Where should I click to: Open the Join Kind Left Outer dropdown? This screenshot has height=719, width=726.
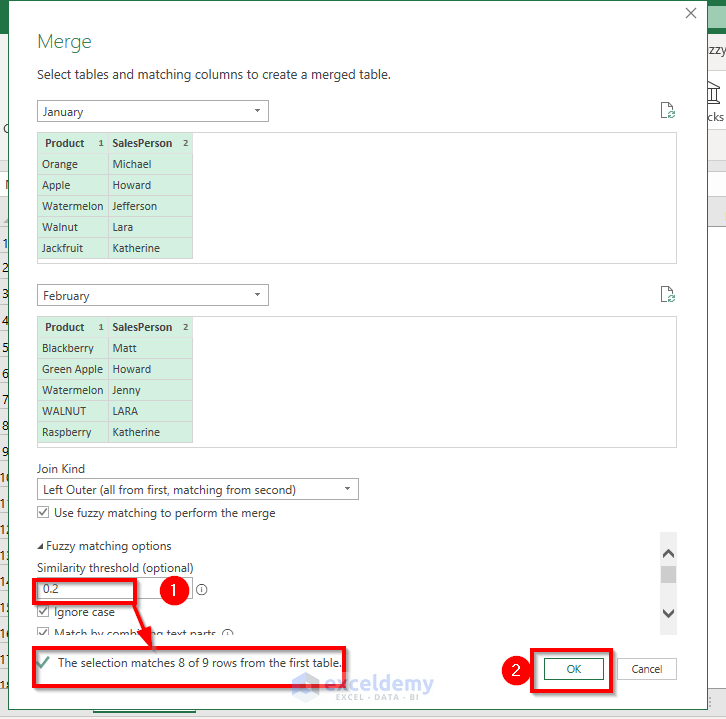tap(198, 489)
